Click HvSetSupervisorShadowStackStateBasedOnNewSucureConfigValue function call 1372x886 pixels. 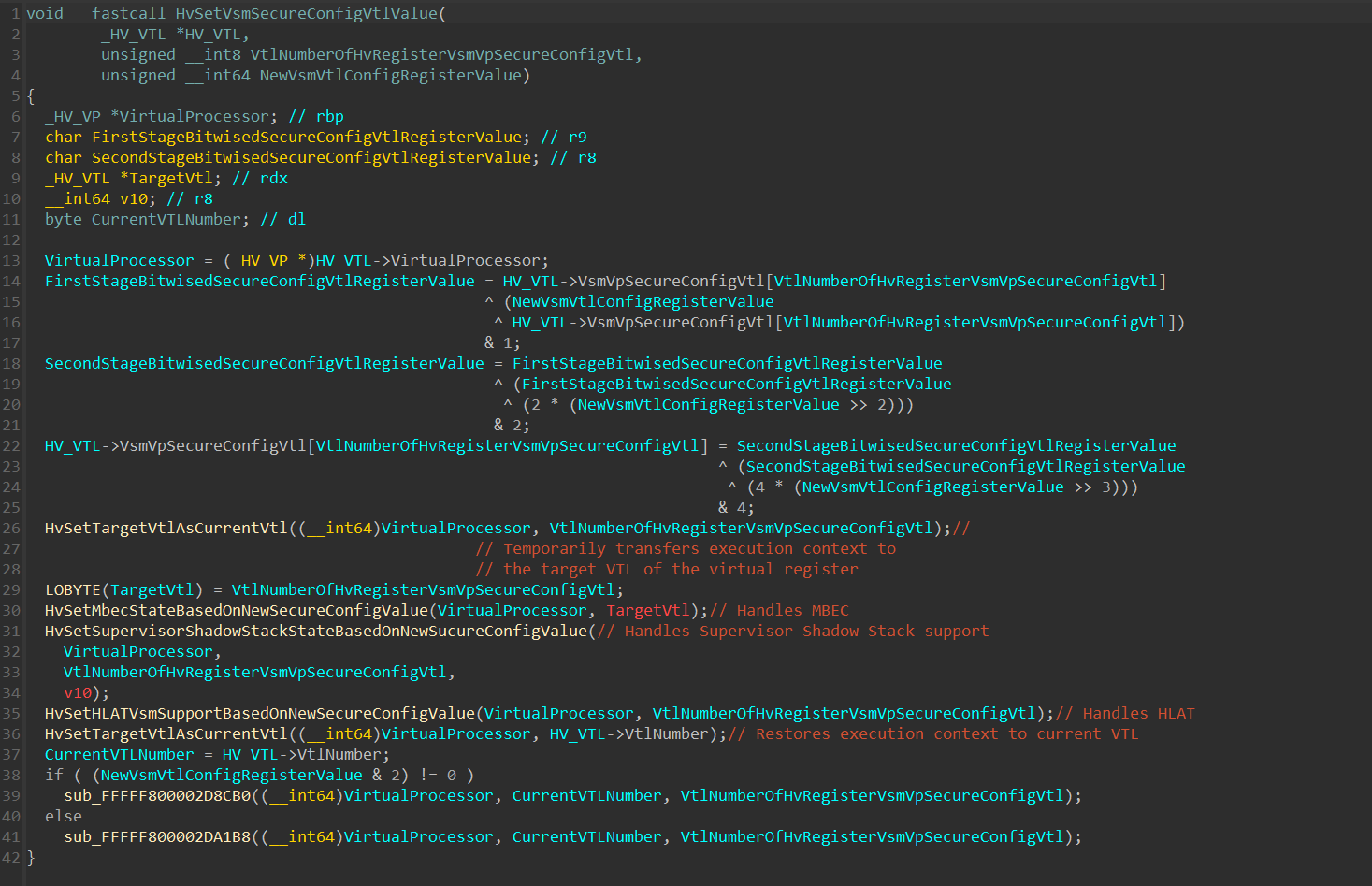coord(315,631)
